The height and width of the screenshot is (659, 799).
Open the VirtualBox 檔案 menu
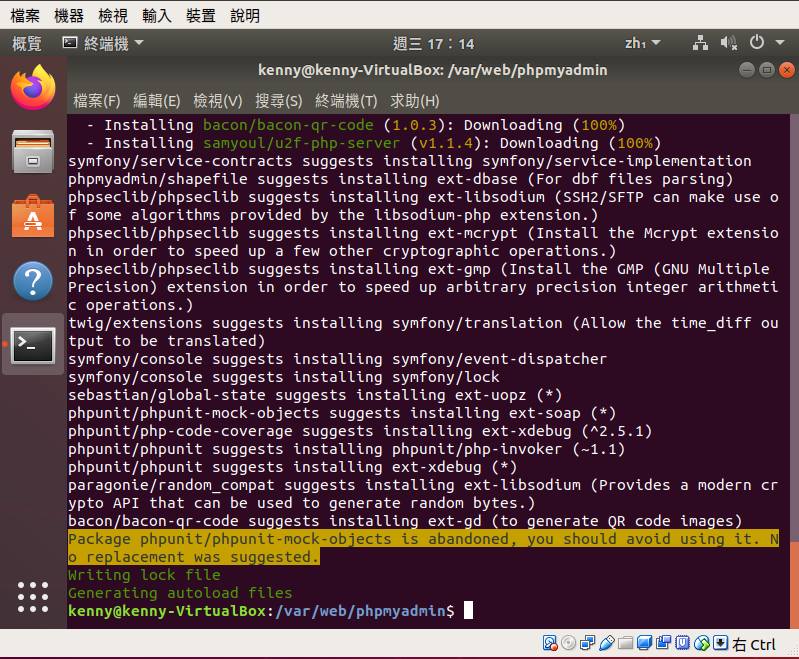(x=25, y=16)
